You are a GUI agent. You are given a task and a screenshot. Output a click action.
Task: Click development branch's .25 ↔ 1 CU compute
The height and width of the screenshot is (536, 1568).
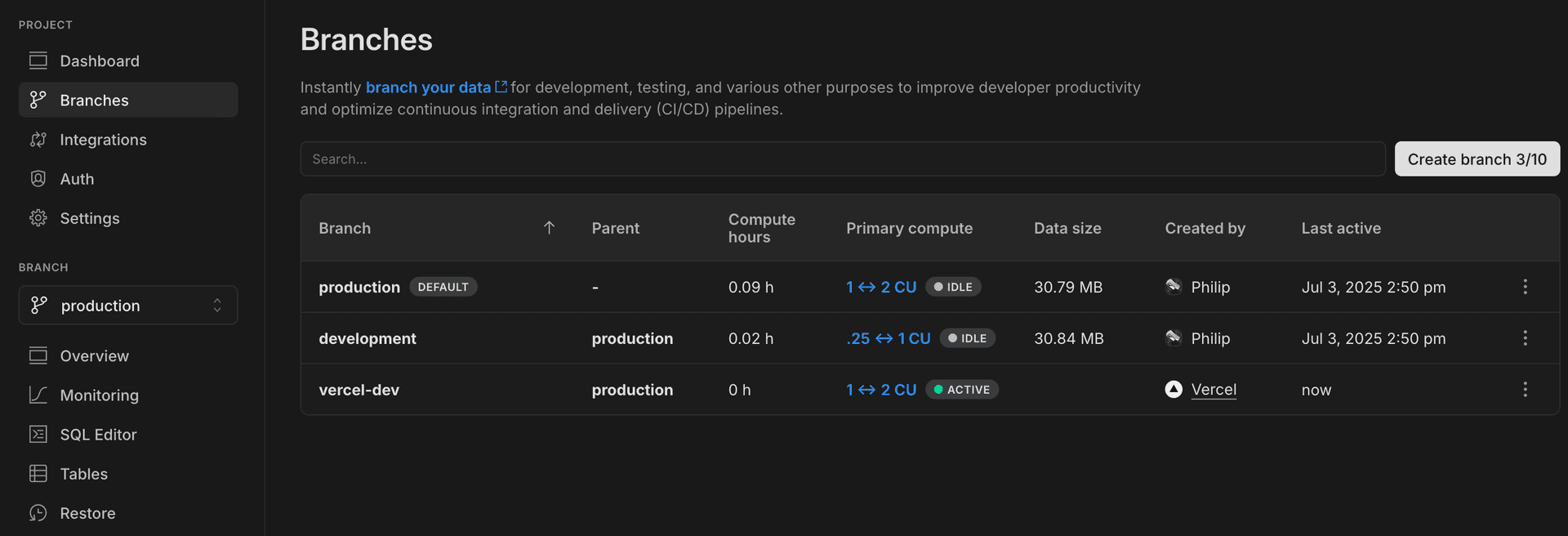(889, 338)
